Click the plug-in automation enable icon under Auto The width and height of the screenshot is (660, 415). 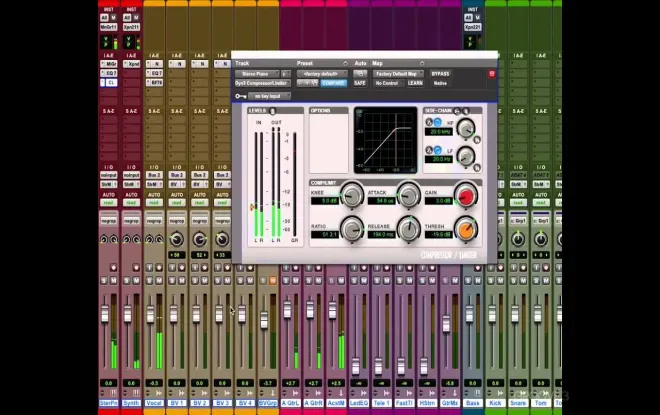360,74
